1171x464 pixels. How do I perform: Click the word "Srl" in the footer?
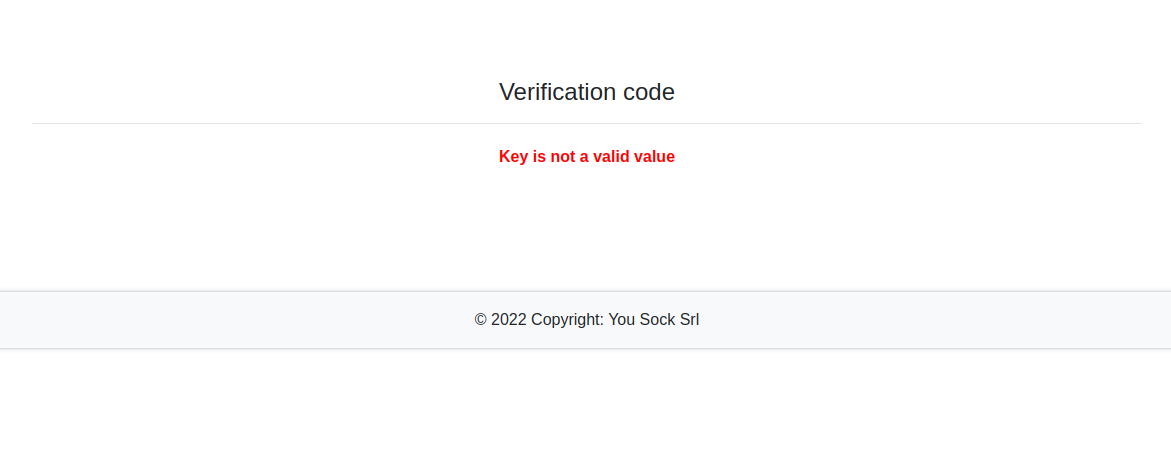[x=689, y=320]
